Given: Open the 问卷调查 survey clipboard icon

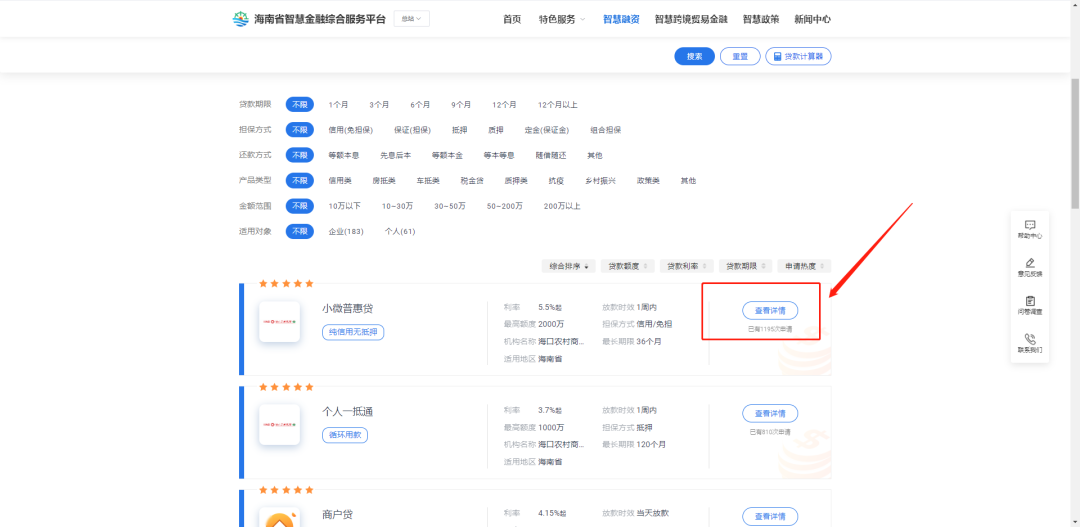Looking at the screenshot, I should (x=1029, y=301).
